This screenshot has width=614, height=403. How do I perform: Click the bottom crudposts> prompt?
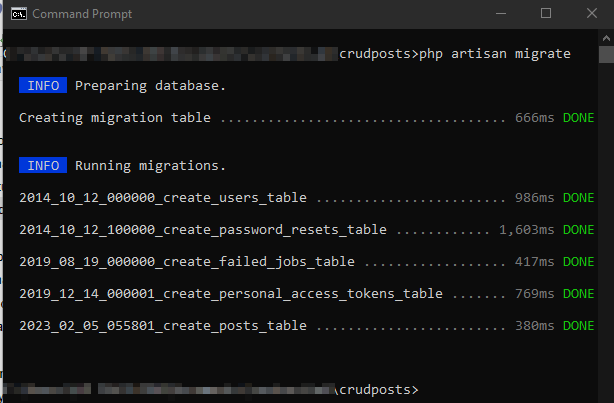click(x=379, y=390)
